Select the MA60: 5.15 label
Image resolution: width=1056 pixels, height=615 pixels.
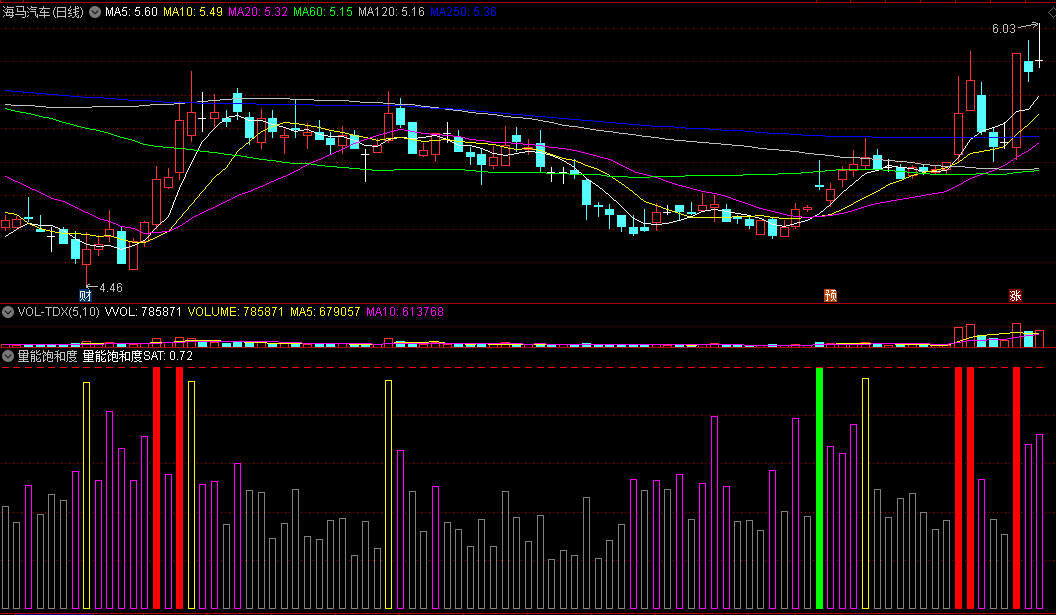point(323,12)
